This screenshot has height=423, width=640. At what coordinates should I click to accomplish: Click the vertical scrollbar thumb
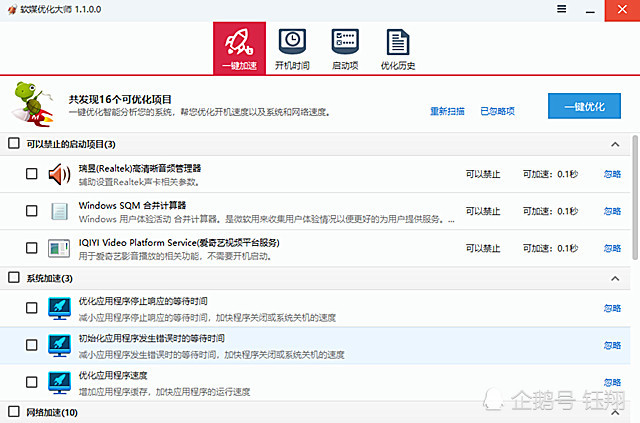tap(635, 198)
